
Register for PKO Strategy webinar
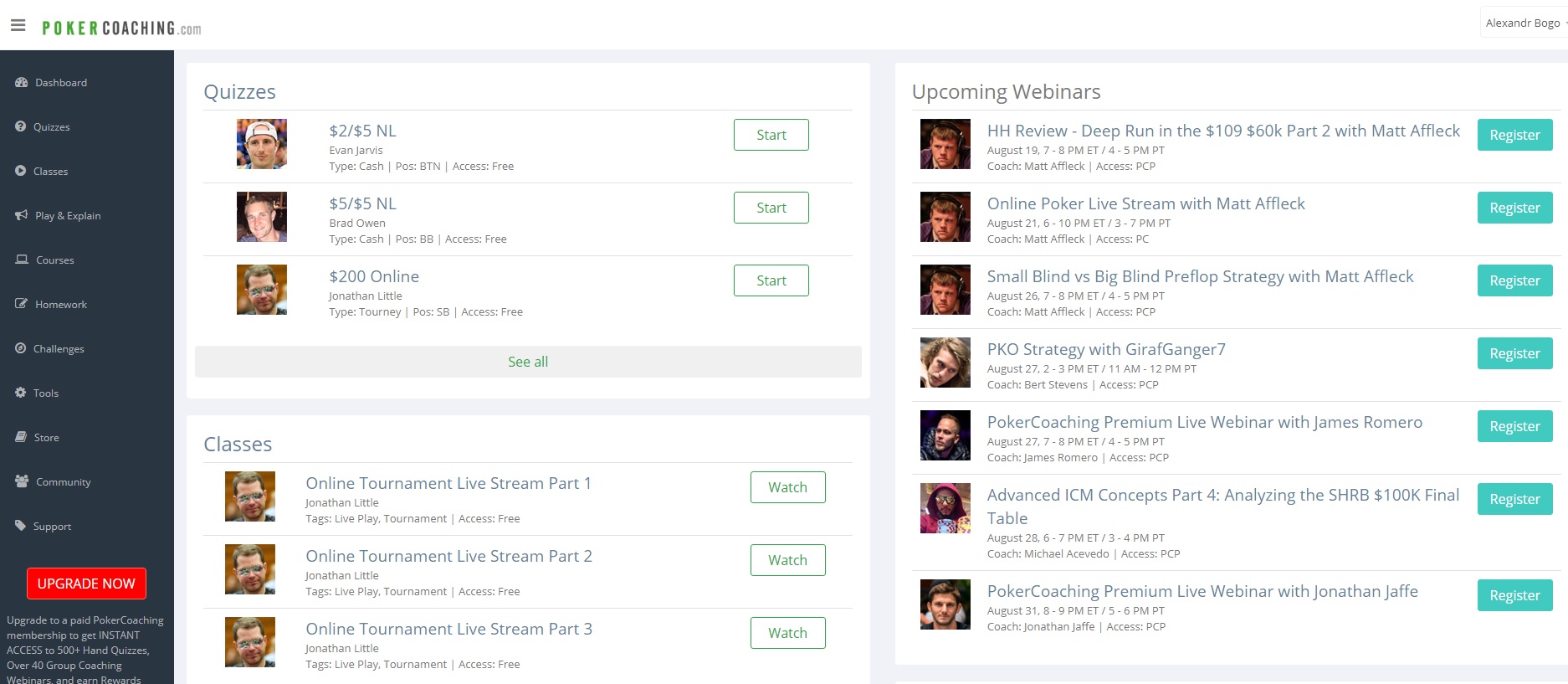[x=1514, y=353]
